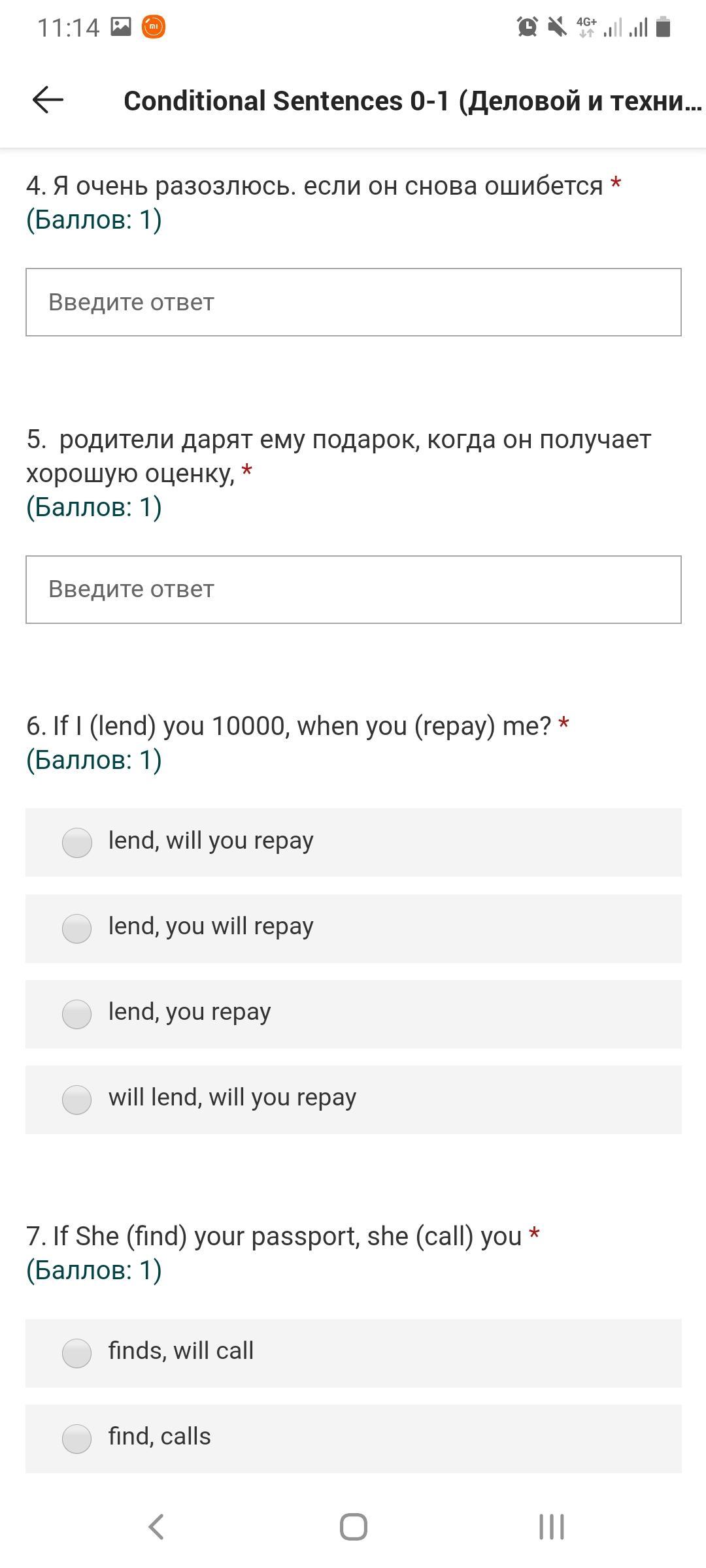This screenshot has height=1568, width=706.
Task: Tap the back arrow in header
Action: click(48, 100)
